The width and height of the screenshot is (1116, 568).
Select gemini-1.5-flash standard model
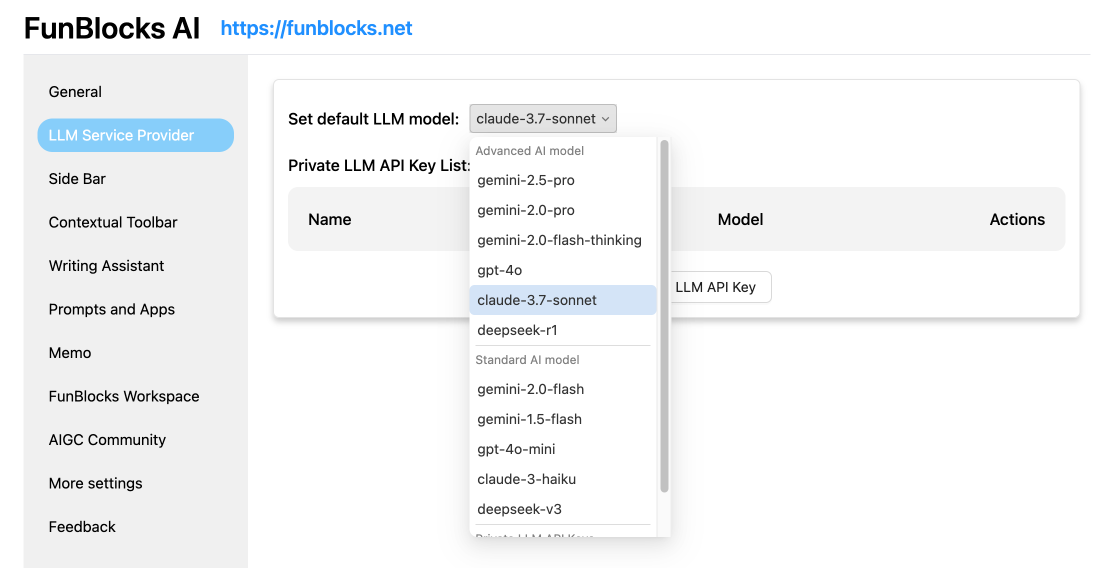click(563, 419)
